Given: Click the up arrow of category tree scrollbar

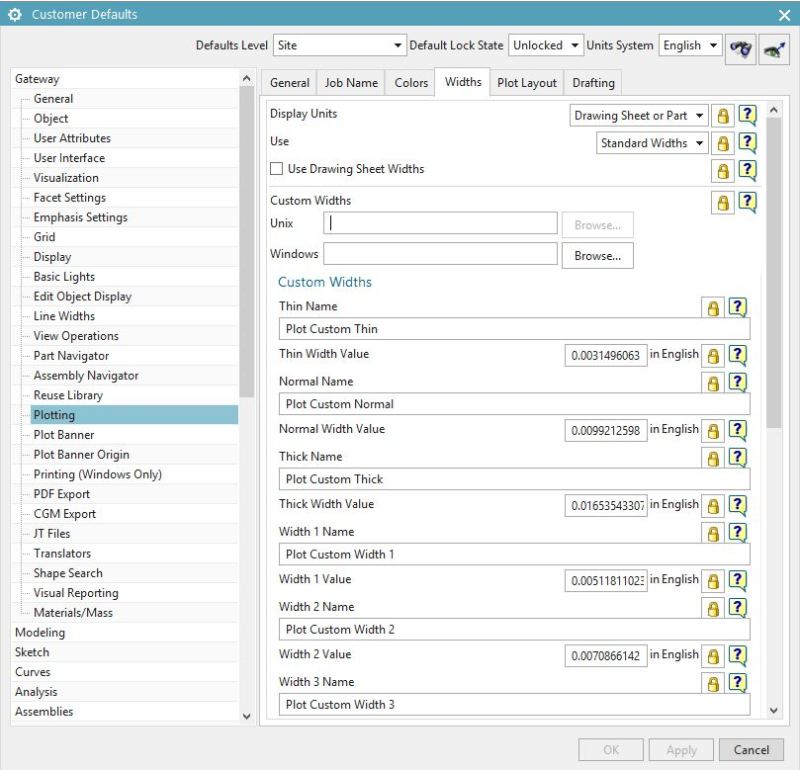Looking at the screenshot, I should click(x=246, y=79).
